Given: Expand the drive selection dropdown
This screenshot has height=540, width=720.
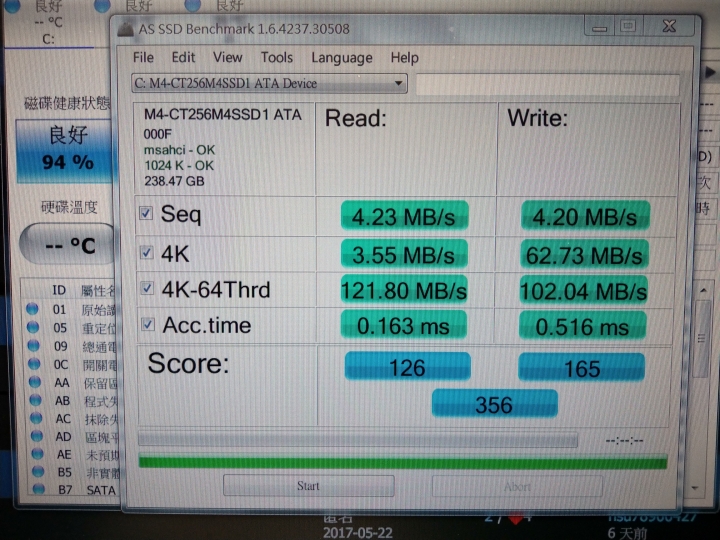Looking at the screenshot, I should 398,84.
